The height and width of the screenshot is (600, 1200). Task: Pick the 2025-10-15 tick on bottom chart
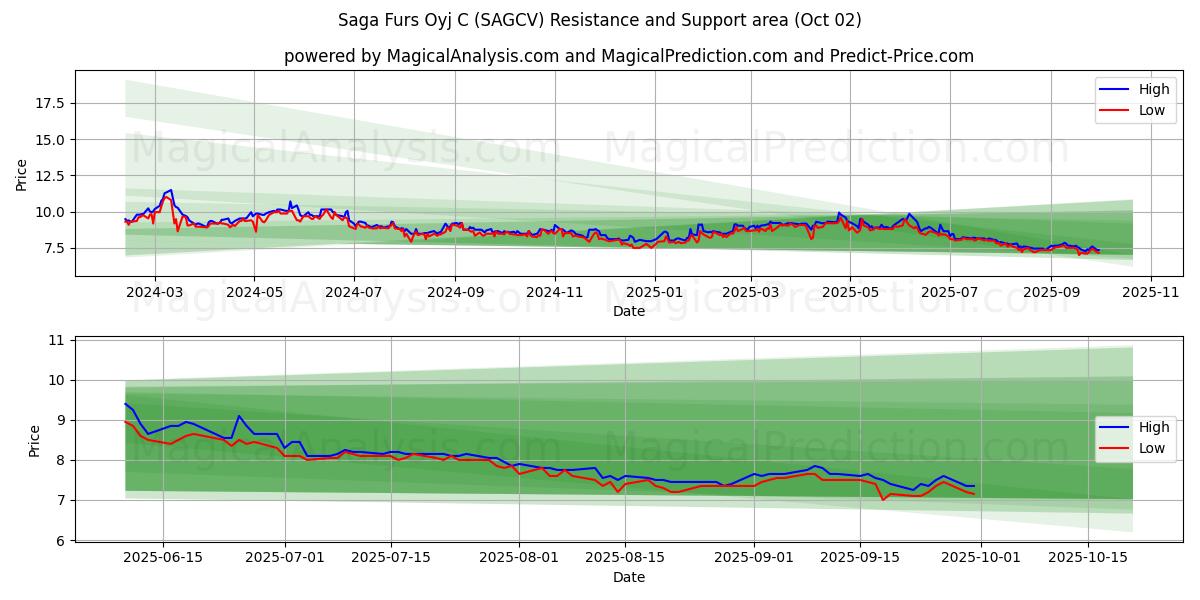(x=1086, y=557)
